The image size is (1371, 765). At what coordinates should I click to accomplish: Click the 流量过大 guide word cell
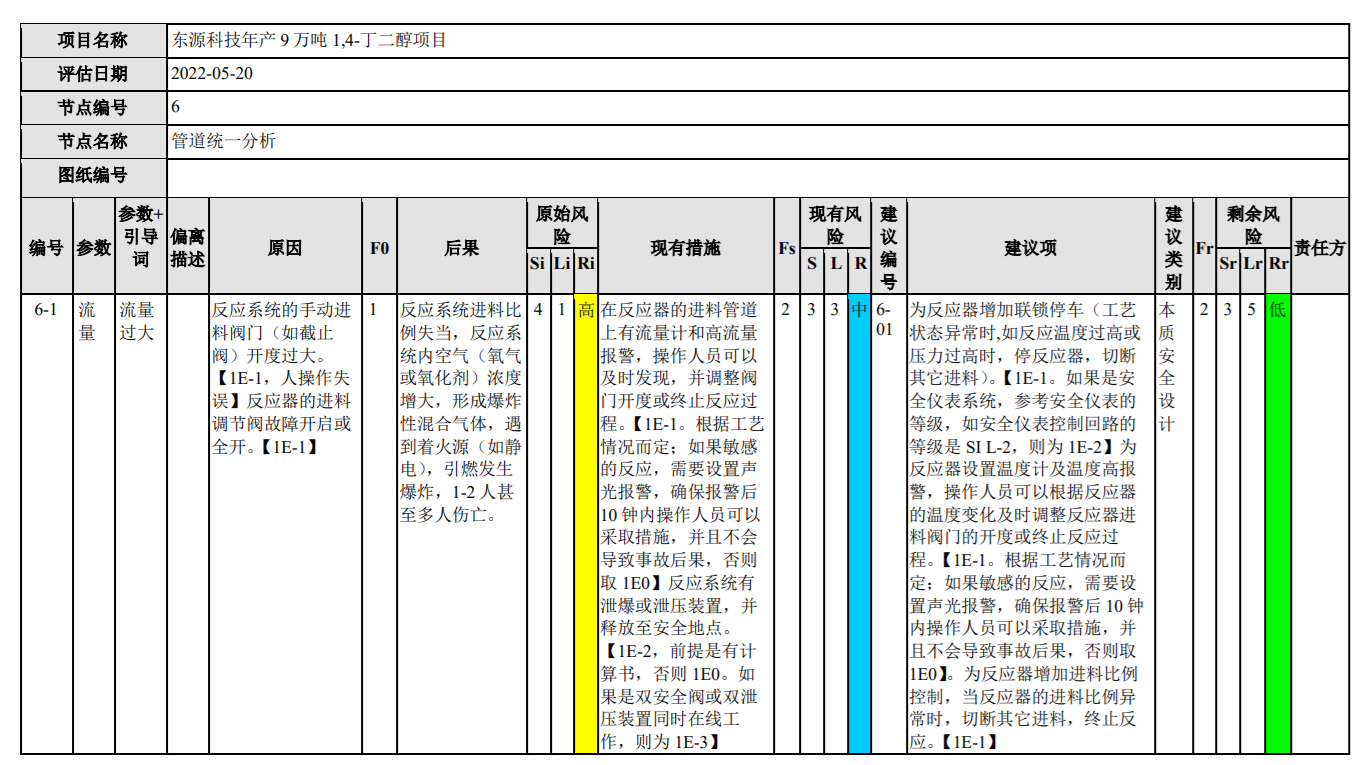point(140,523)
